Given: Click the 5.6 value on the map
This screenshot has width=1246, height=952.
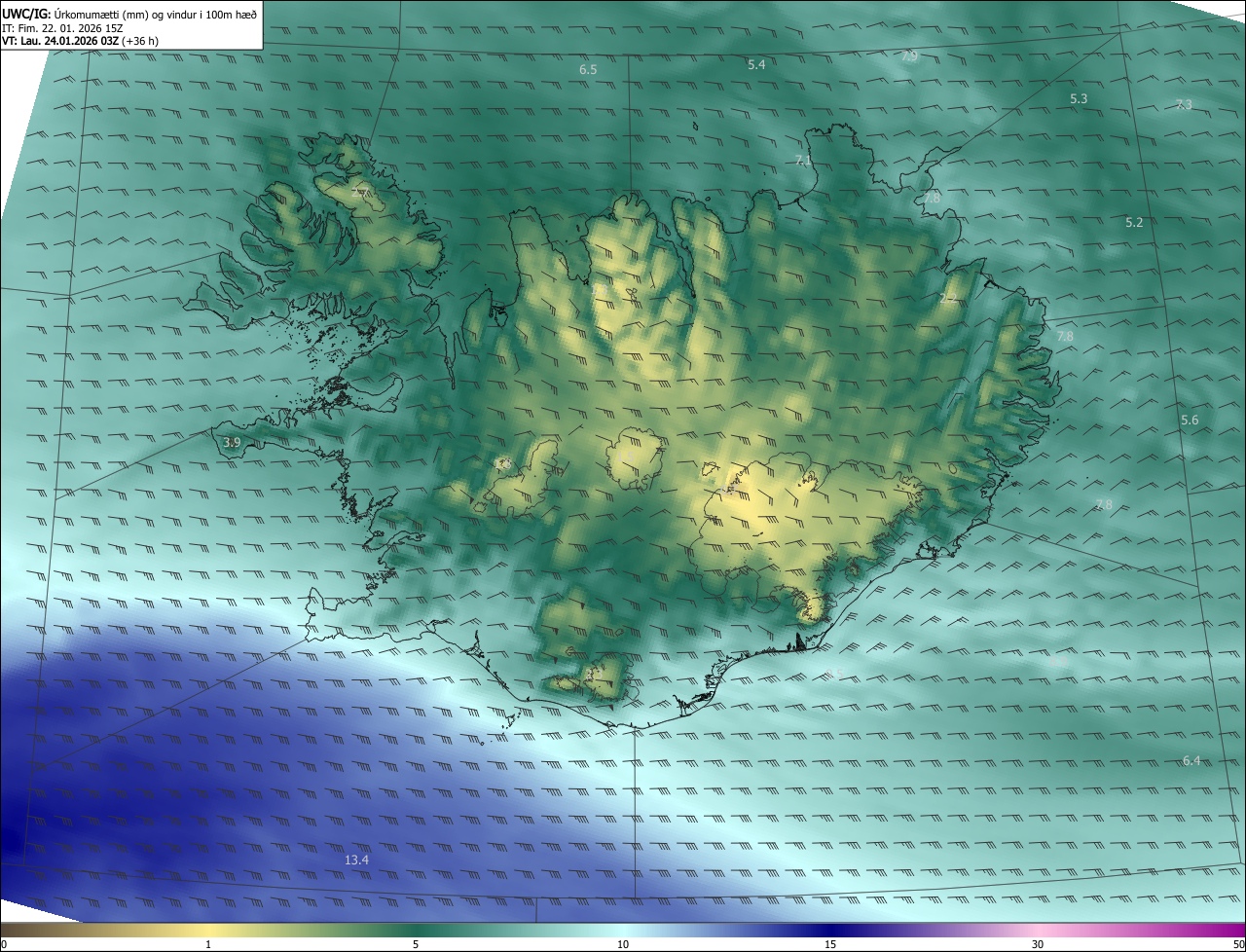Looking at the screenshot, I should (1190, 421).
